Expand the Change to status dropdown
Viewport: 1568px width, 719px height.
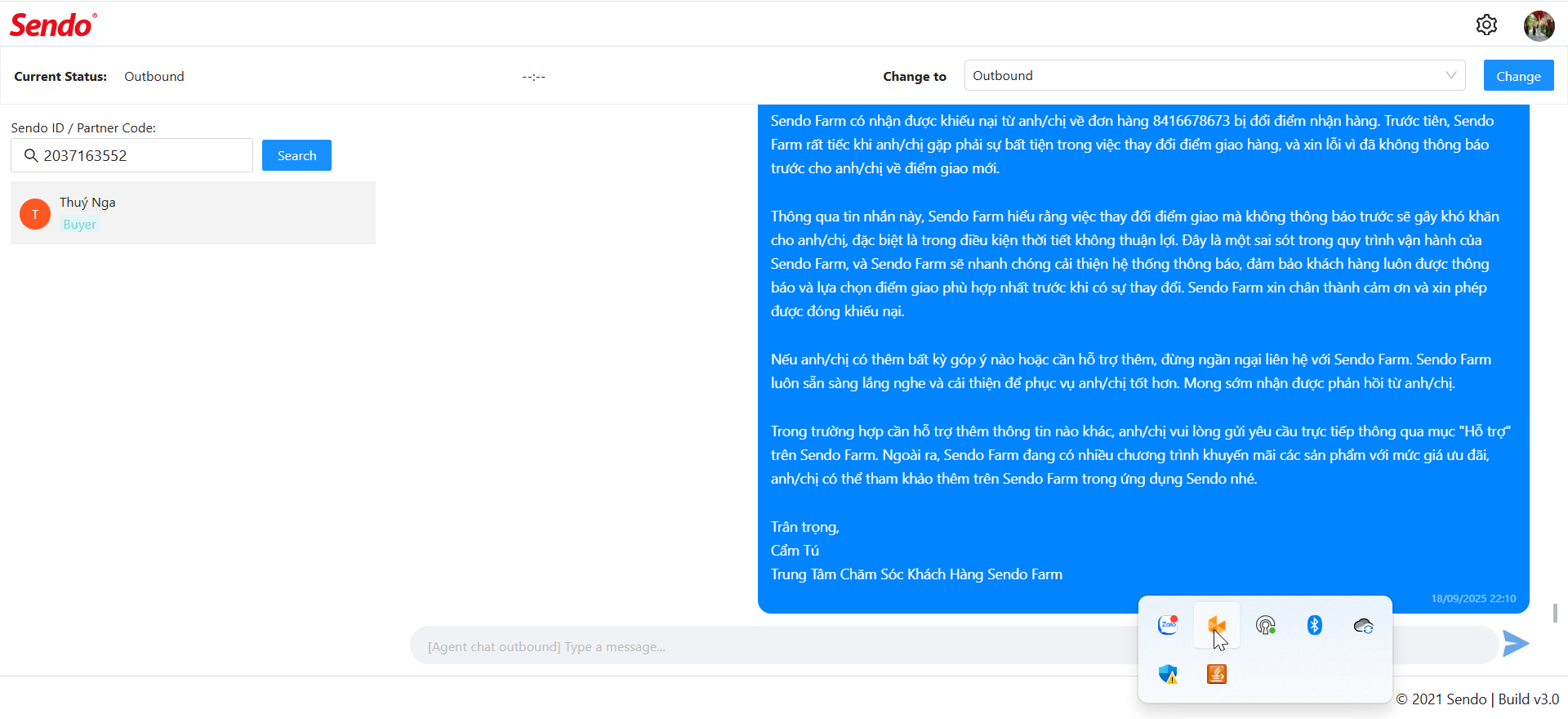pos(1214,75)
